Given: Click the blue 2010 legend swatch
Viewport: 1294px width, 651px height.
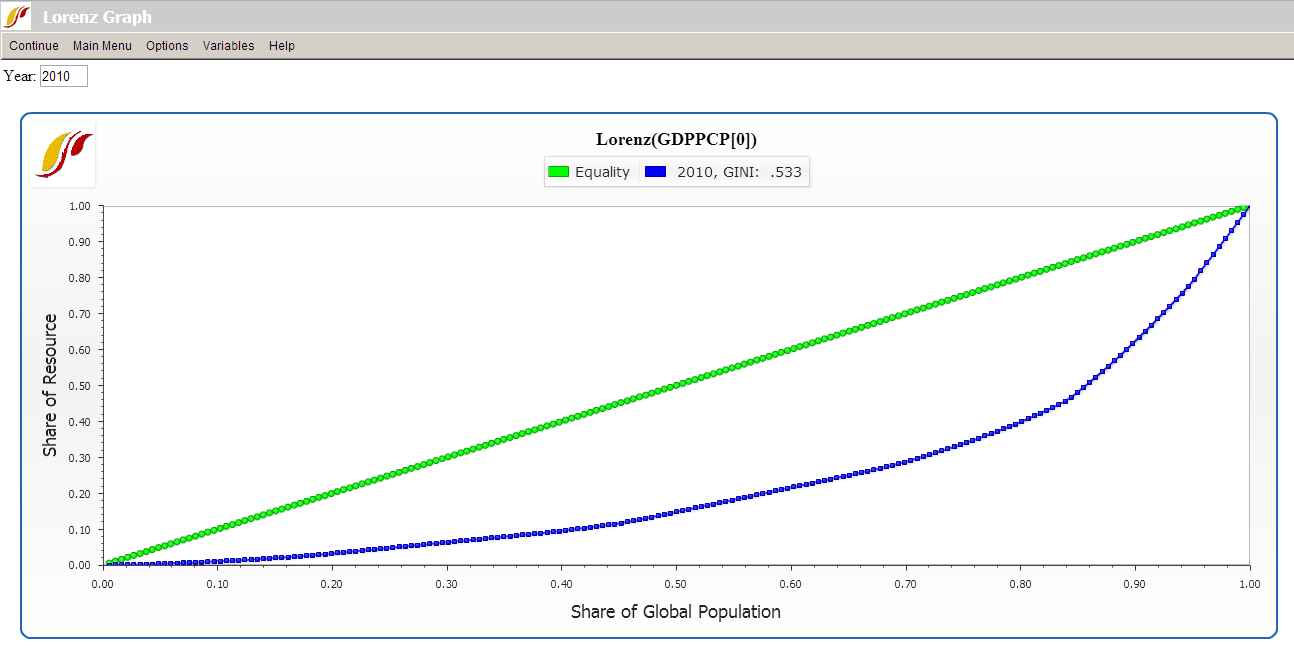Looking at the screenshot, I should pos(656,172).
